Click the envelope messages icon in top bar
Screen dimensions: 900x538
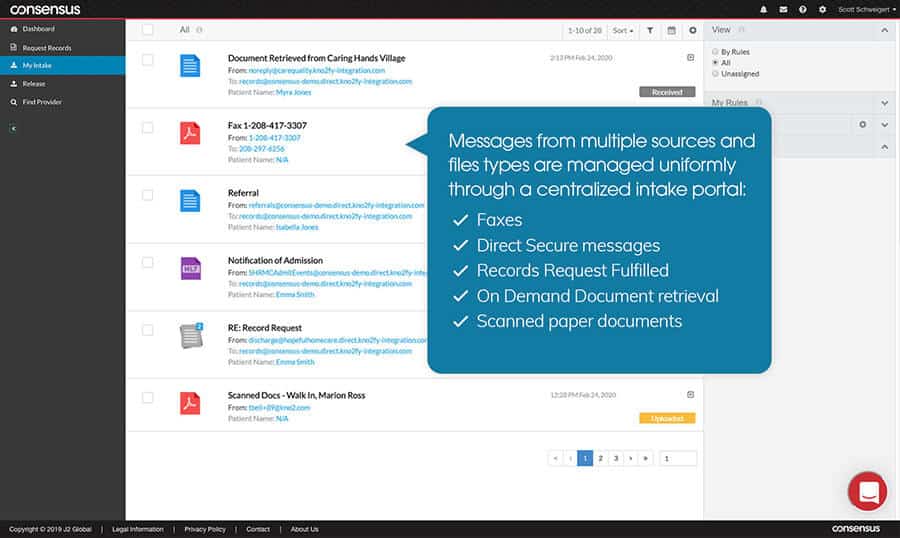784,9
